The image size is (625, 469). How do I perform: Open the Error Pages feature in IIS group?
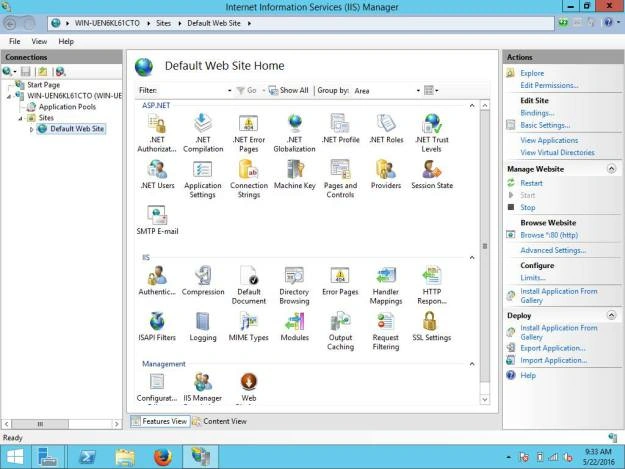[340, 281]
